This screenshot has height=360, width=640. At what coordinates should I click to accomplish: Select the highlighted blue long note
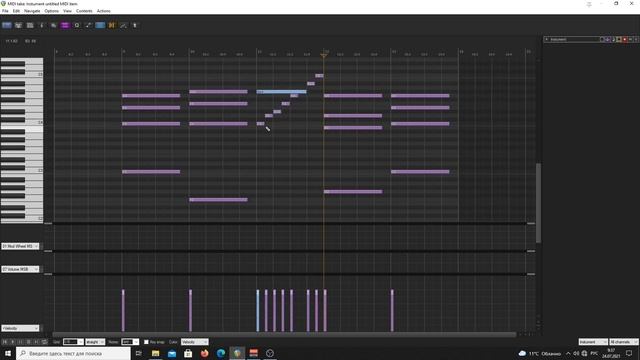281,91
